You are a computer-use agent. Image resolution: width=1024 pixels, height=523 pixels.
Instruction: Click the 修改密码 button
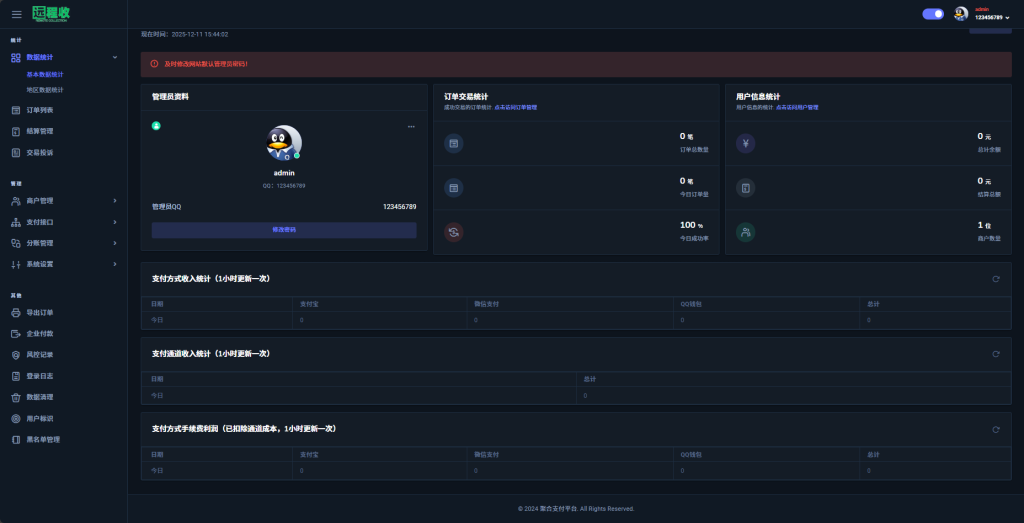coord(284,230)
